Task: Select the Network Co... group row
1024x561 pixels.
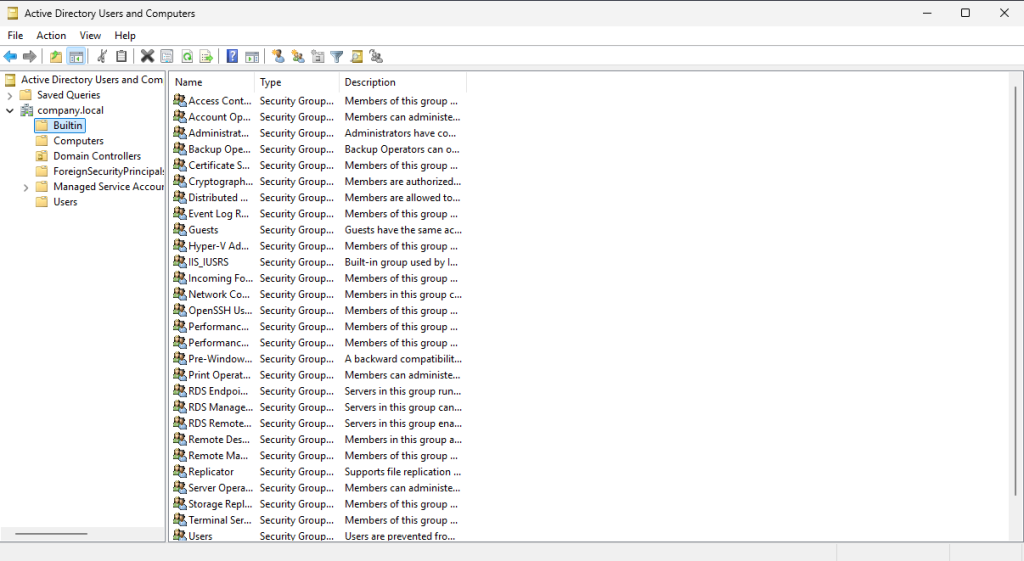Action: 317,294
